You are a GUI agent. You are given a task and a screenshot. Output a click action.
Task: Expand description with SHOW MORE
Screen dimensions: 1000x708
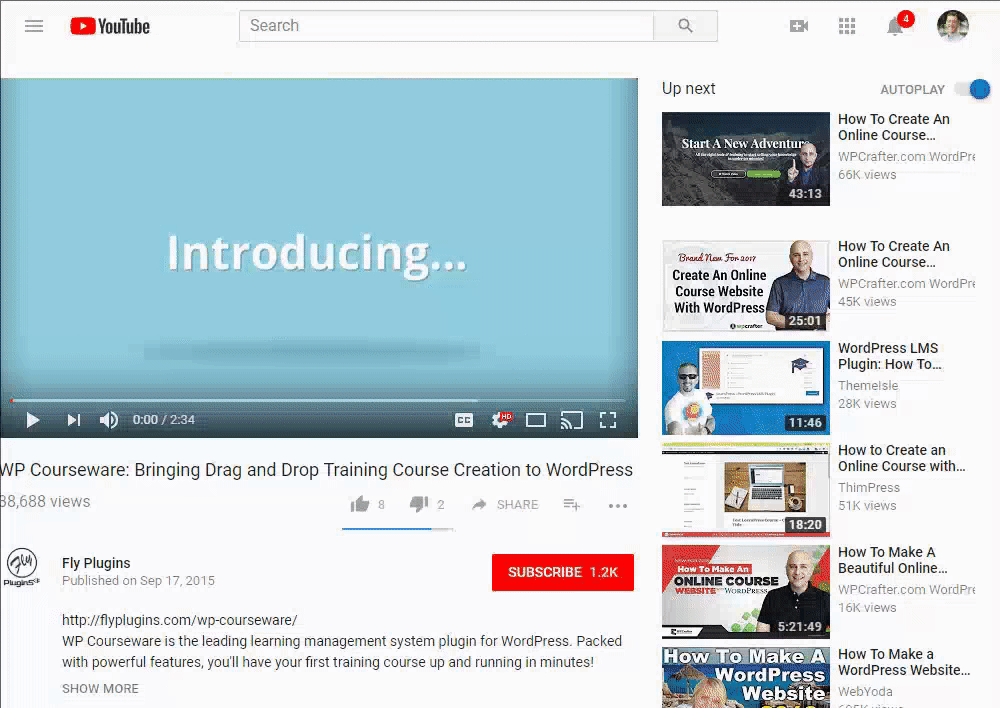pyautogui.click(x=100, y=688)
